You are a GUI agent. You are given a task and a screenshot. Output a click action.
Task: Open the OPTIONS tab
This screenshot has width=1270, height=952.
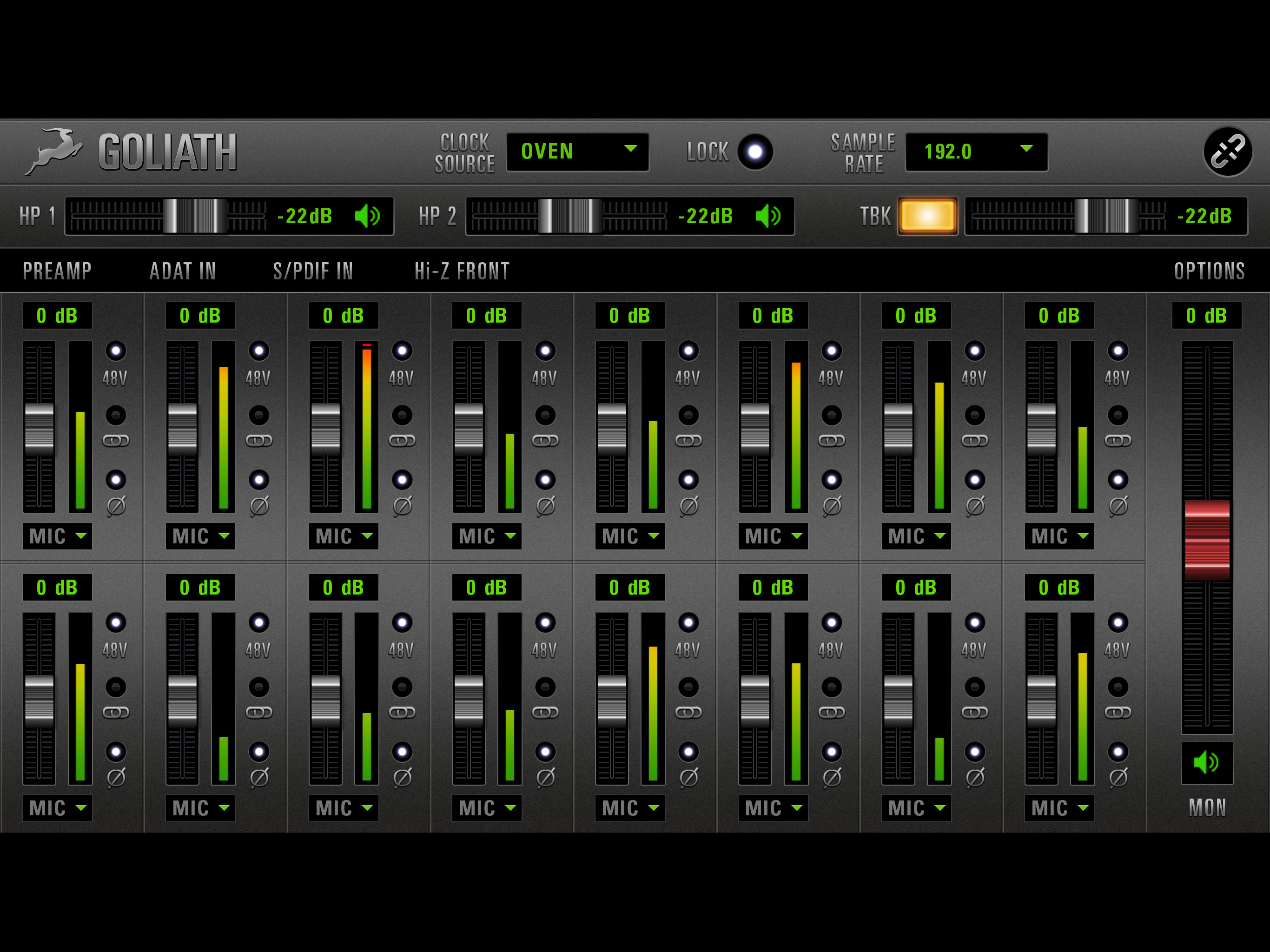[x=1209, y=271]
